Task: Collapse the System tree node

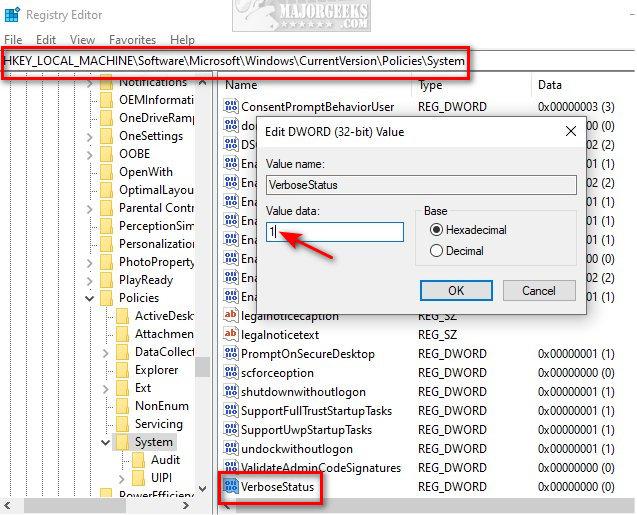Action: point(106,441)
